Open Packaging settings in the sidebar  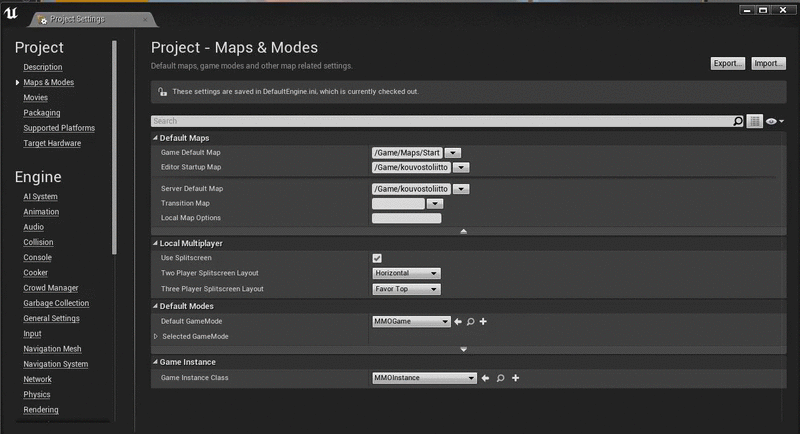point(42,113)
